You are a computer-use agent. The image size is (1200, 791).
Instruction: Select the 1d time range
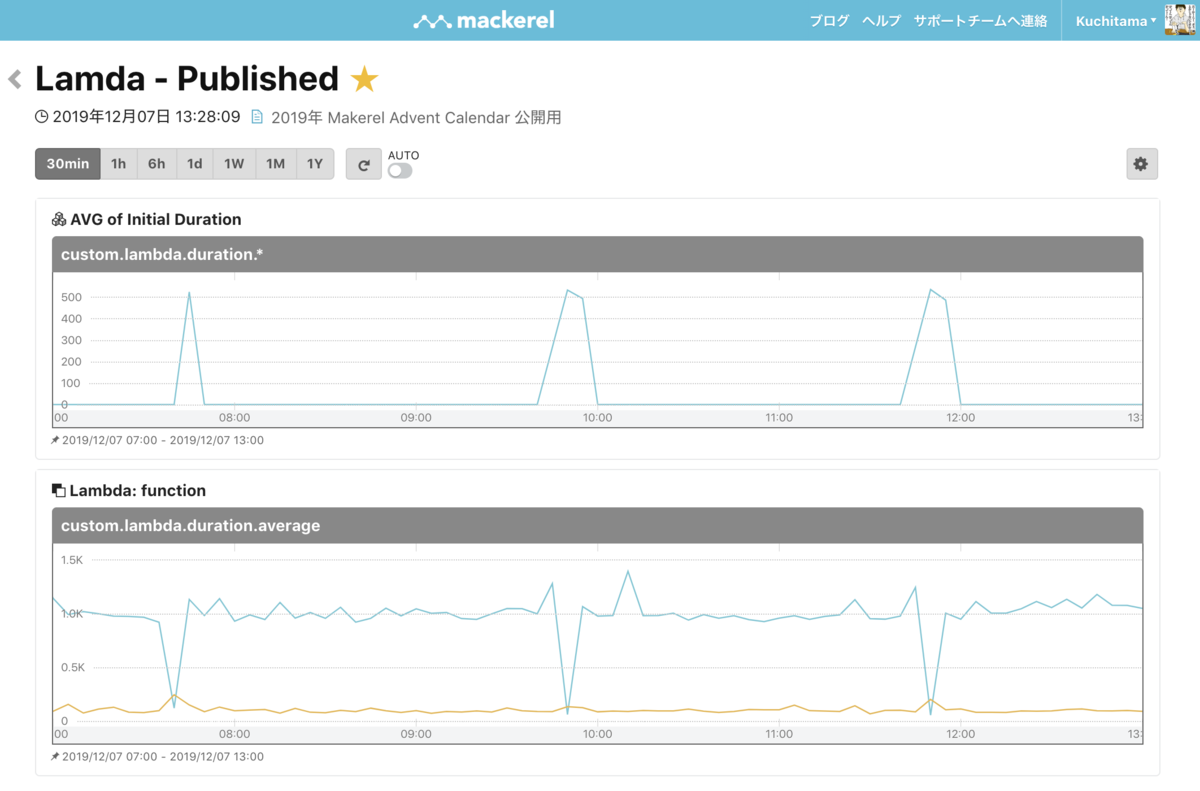(195, 164)
